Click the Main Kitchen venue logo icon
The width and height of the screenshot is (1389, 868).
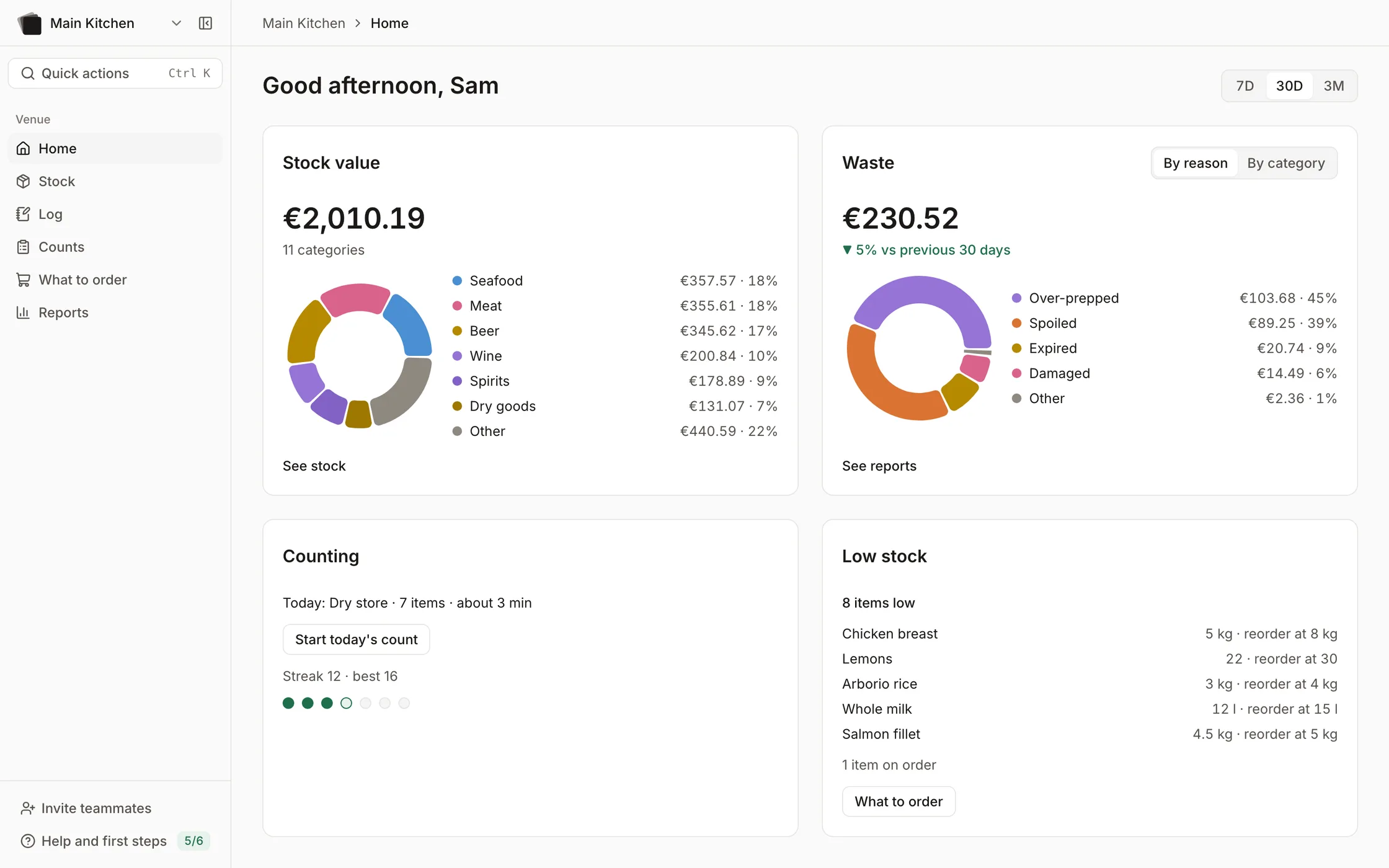click(x=29, y=24)
